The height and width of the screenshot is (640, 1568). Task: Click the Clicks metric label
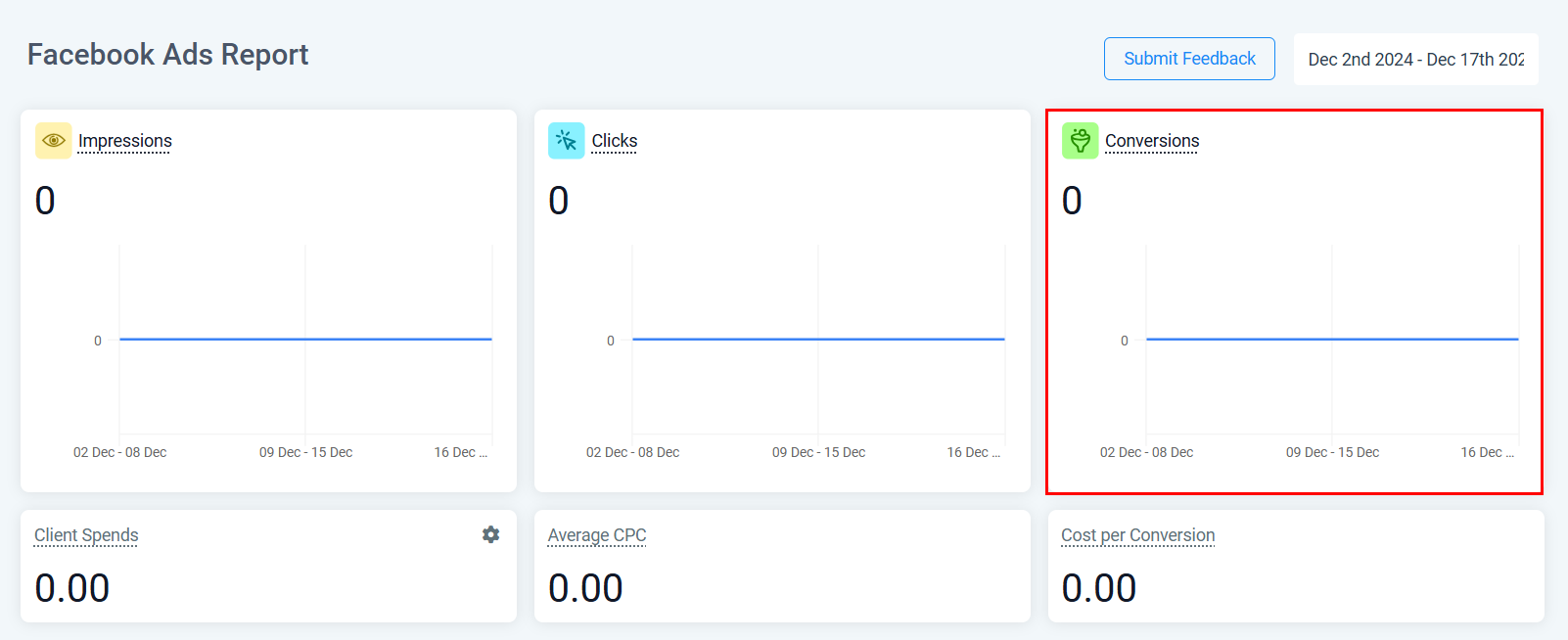click(614, 141)
